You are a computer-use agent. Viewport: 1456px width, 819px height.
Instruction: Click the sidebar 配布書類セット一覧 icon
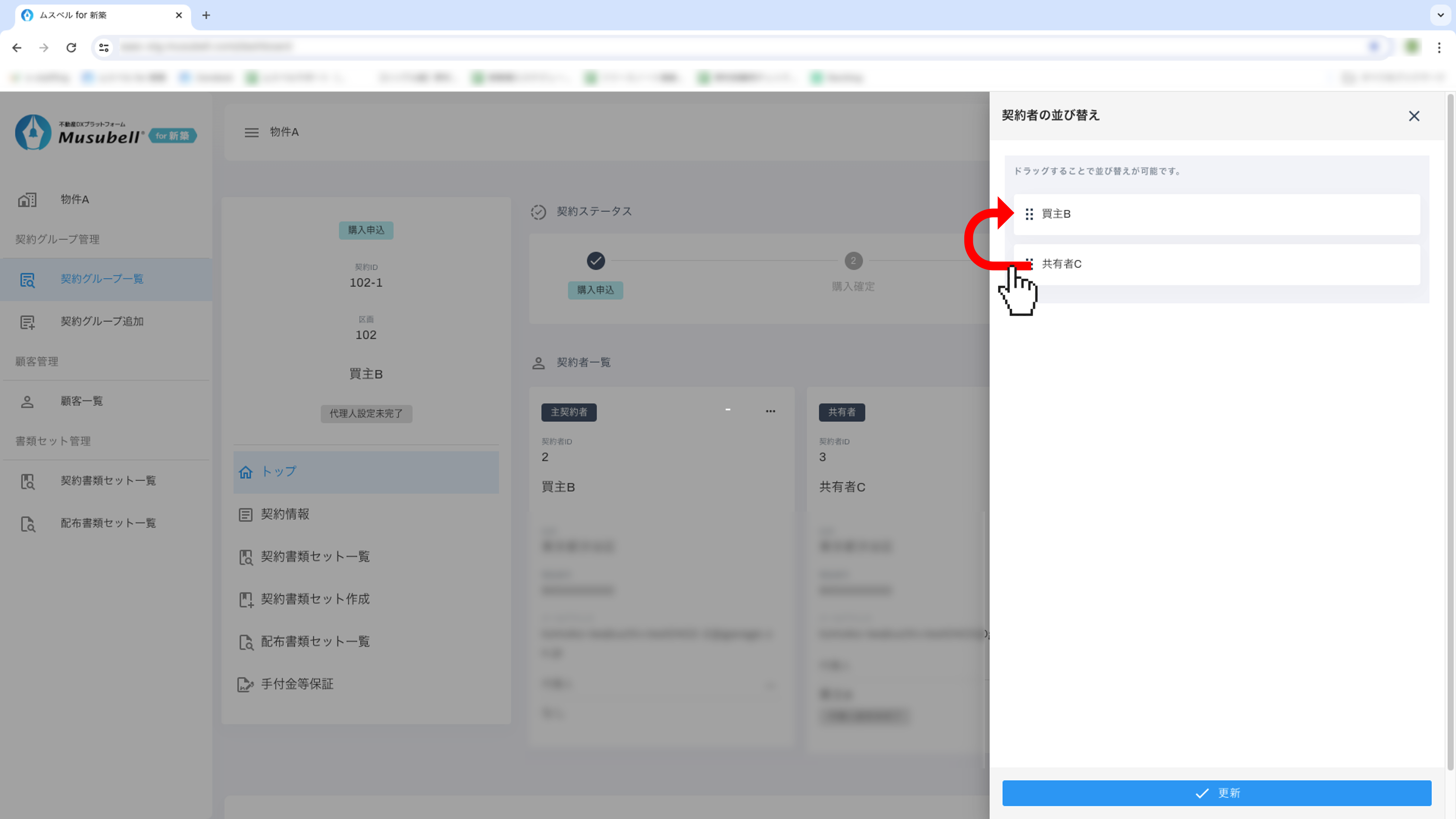pyautogui.click(x=27, y=523)
